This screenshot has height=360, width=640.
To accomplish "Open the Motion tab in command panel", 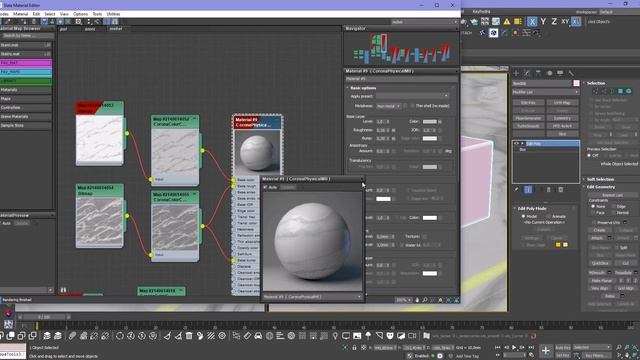I will point(549,73).
